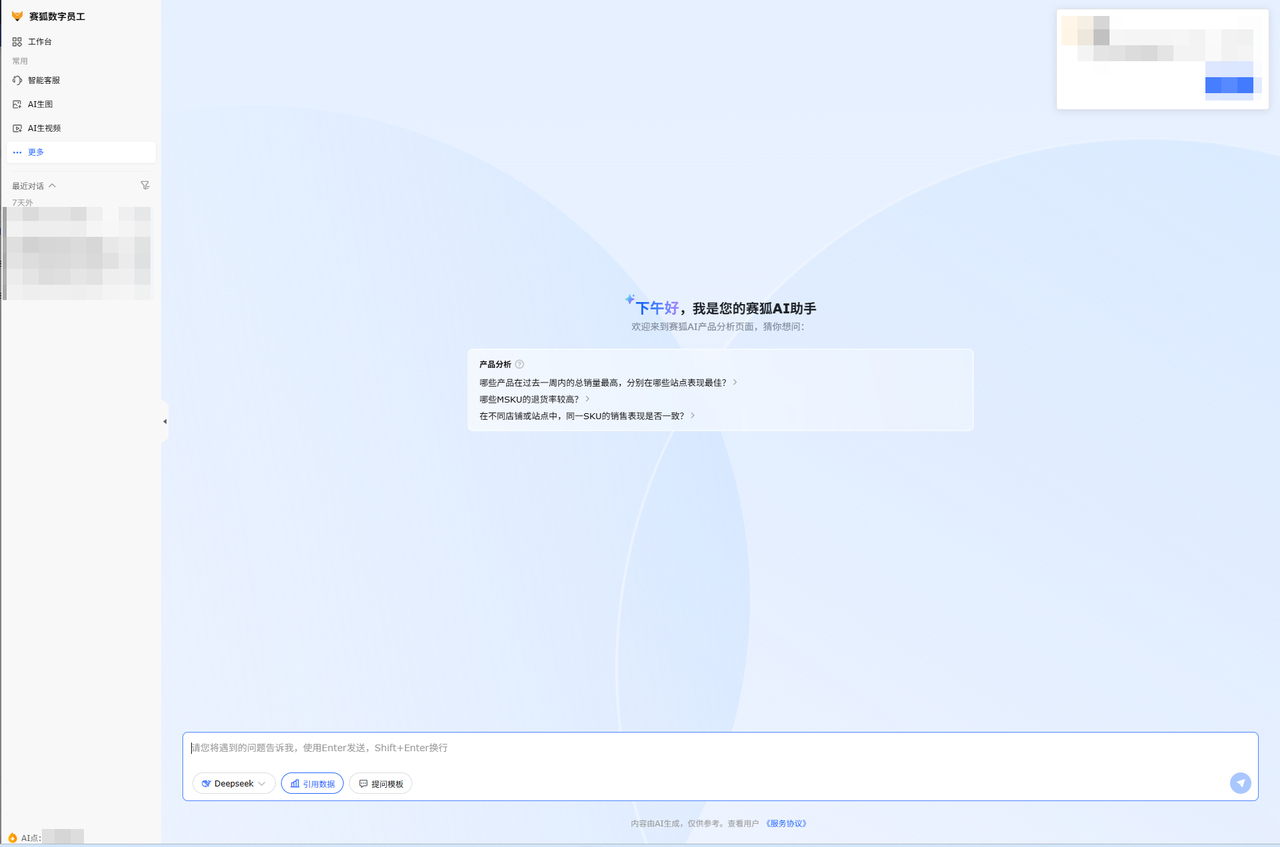The height and width of the screenshot is (847, 1280).
Task: Focus the question input text box
Action: point(720,748)
